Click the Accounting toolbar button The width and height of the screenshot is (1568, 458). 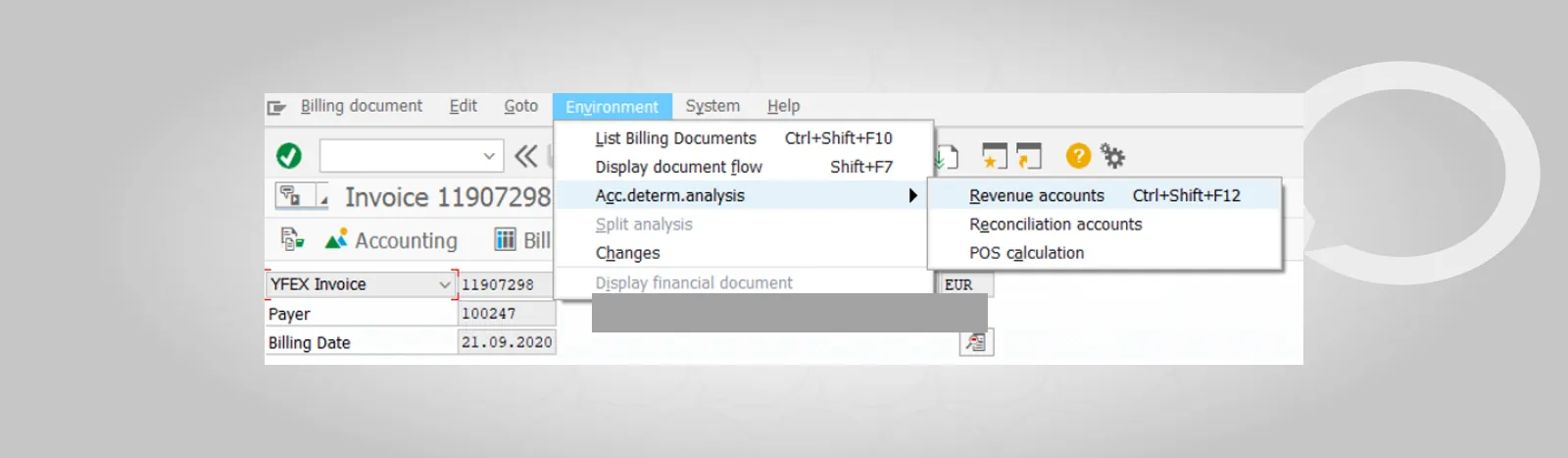tap(391, 240)
